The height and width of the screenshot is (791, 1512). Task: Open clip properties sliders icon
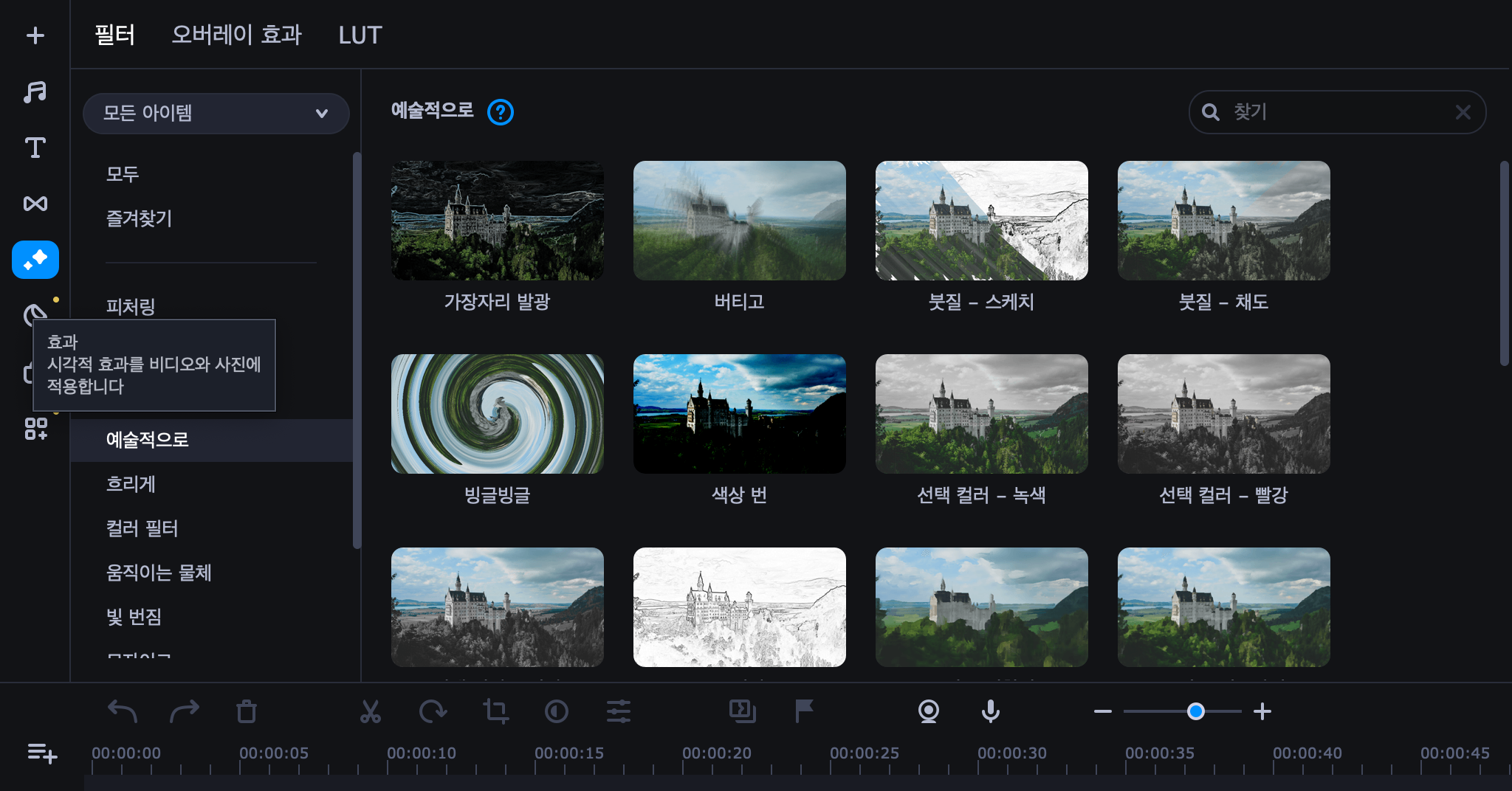[x=619, y=711]
